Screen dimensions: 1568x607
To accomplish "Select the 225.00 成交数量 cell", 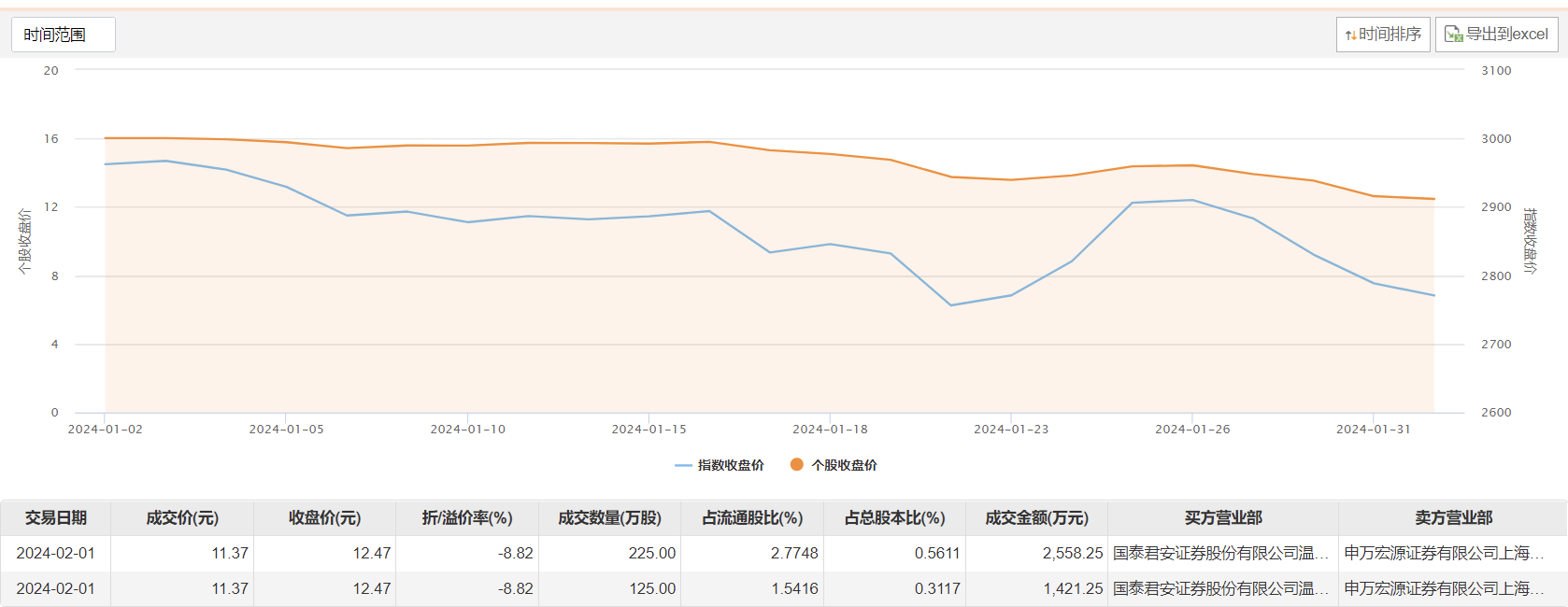I will [609, 553].
